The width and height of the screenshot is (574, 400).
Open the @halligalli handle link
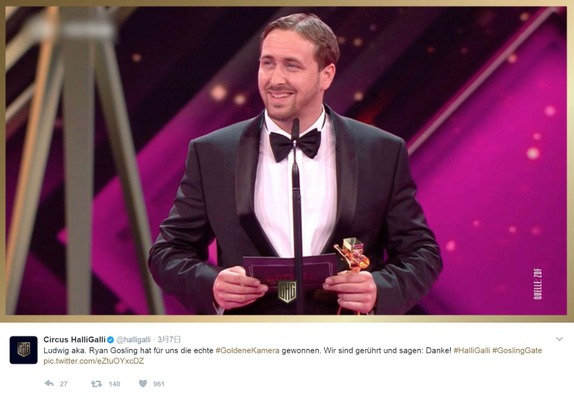point(134,340)
